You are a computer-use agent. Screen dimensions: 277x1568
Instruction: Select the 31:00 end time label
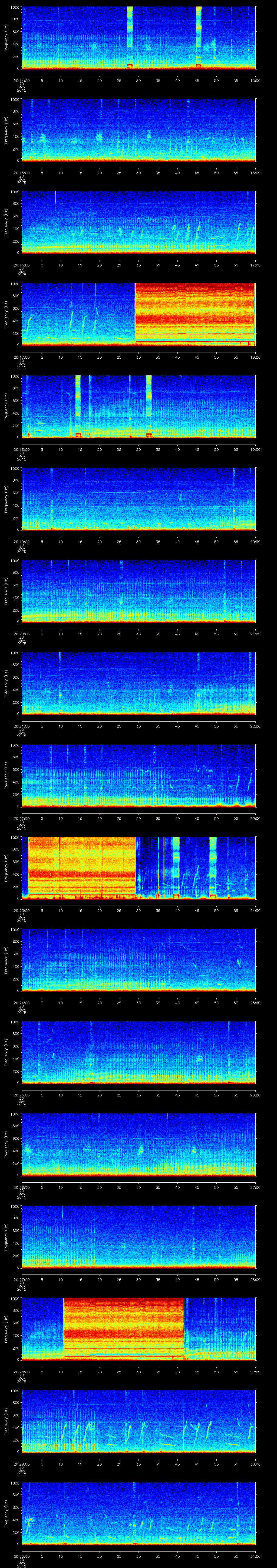(x=256, y=1556)
